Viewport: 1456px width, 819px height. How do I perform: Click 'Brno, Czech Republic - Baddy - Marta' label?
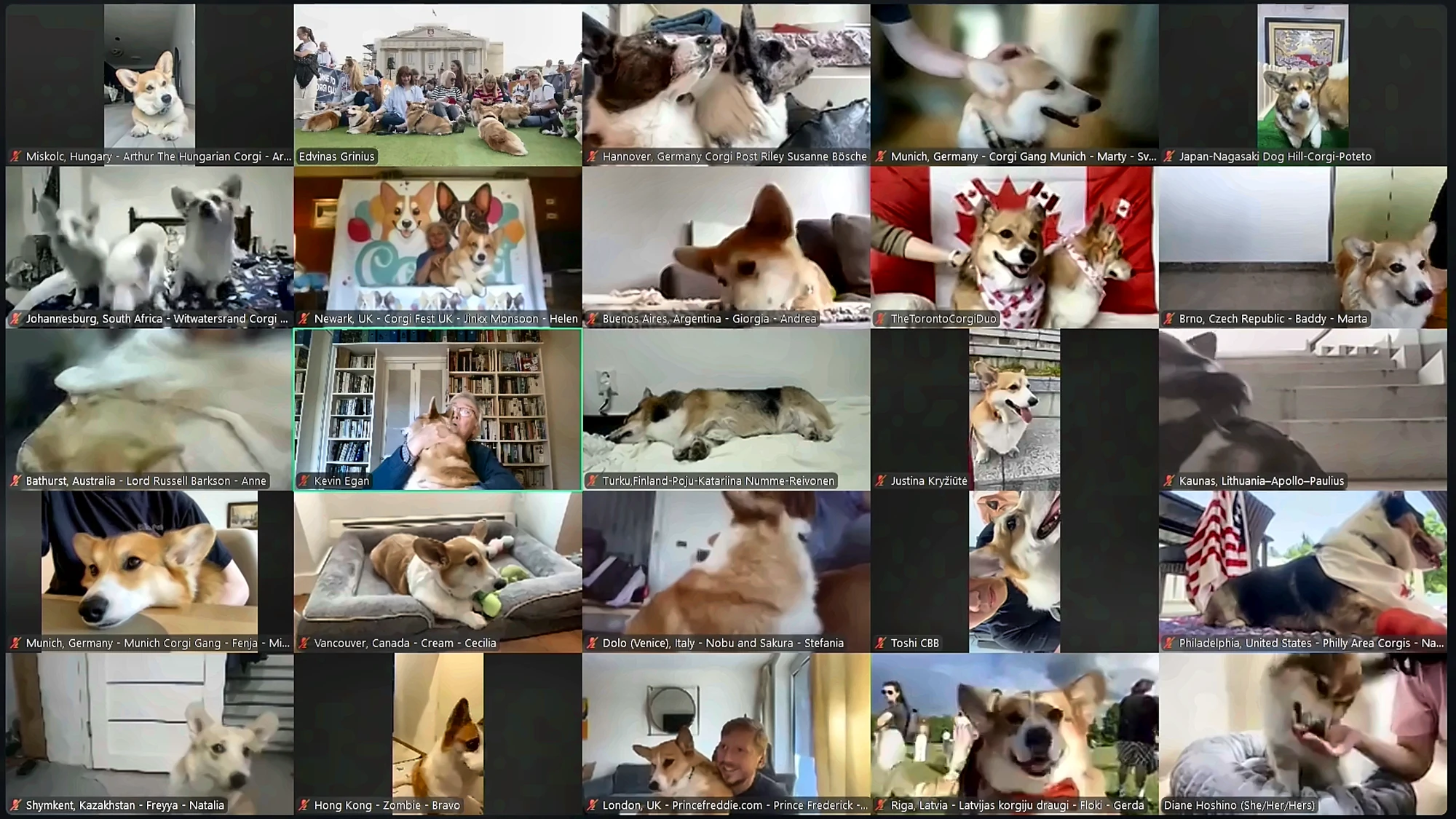pyautogui.click(x=1273, y=319)
